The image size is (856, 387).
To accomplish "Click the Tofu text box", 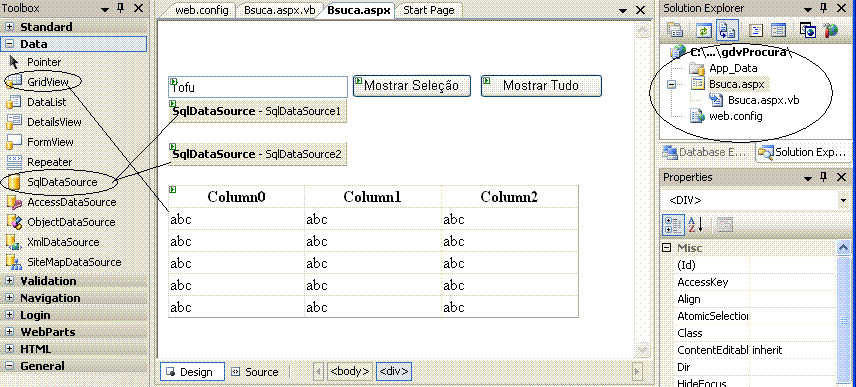I will 258,87.
